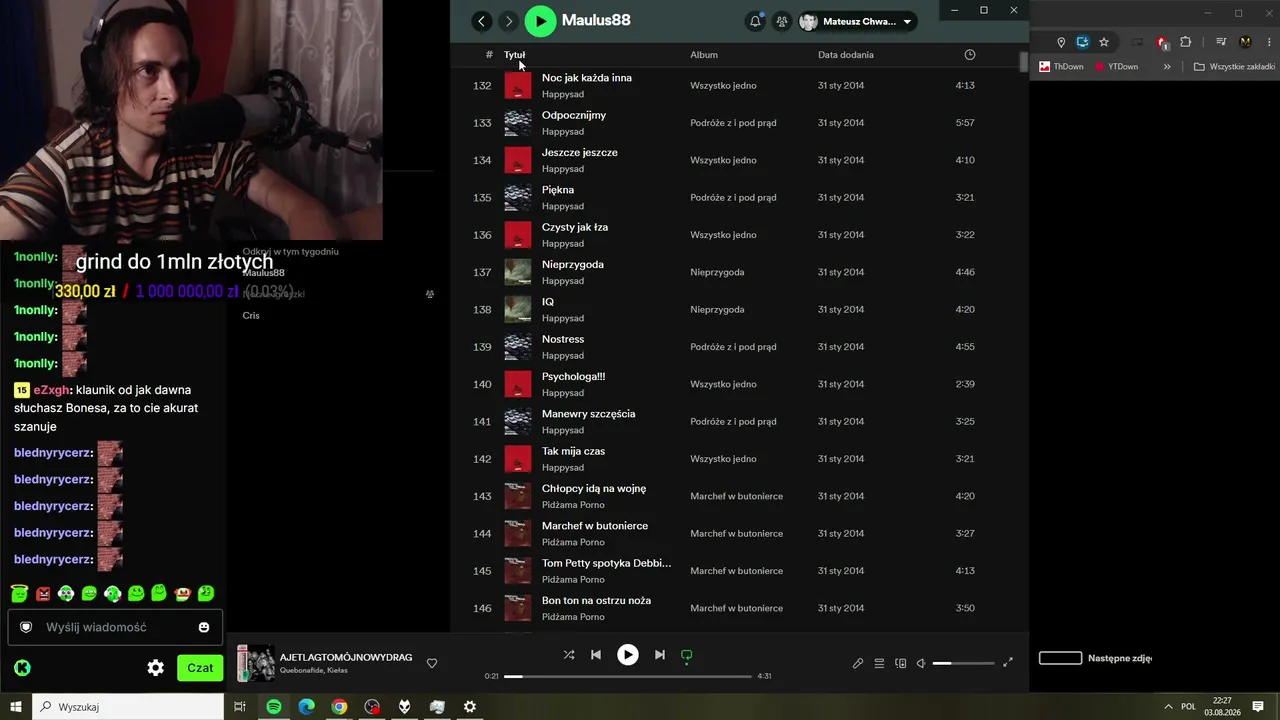Screen dimensions: 1280x720
Task: Go back in Spotify navigation
Action: point(482,21)
